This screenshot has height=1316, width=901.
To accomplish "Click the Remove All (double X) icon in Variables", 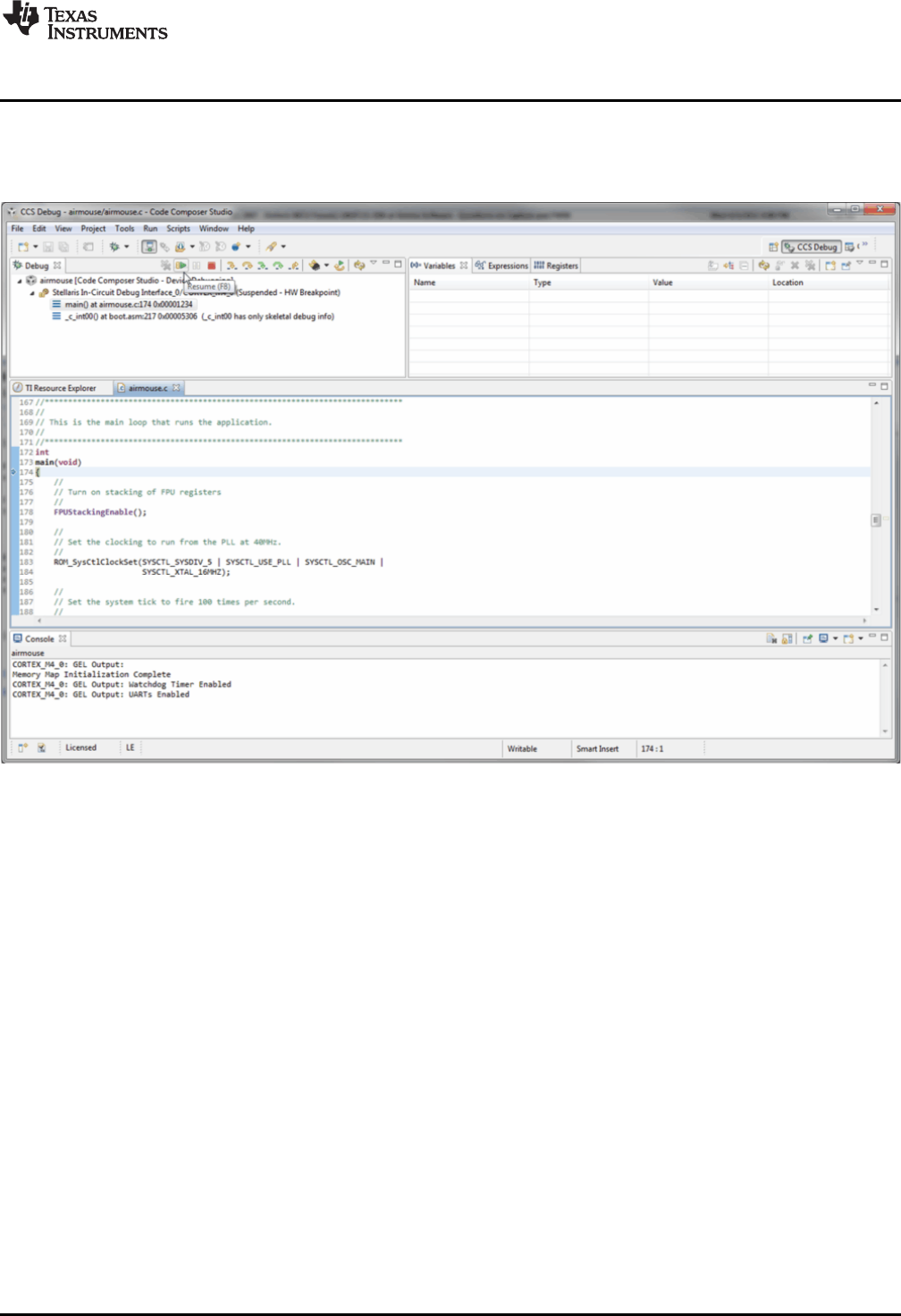I will pyautogui.click(x=810, y=266).
